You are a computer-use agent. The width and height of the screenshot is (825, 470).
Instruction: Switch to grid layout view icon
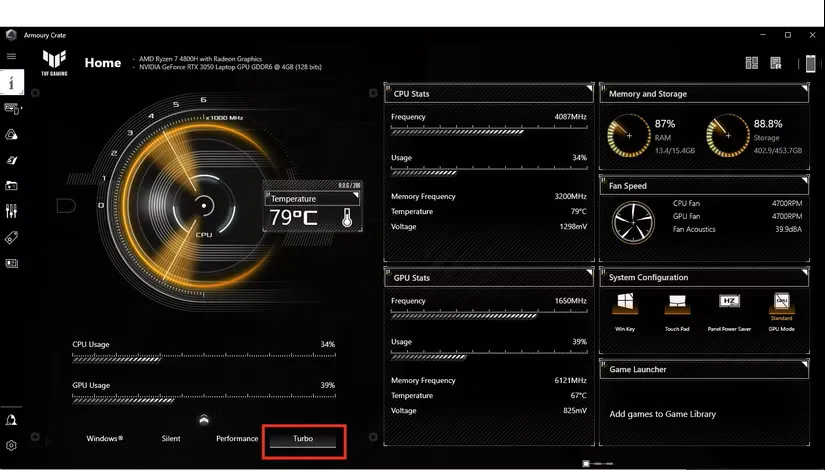pyautogui.click(x=752, y=63)
